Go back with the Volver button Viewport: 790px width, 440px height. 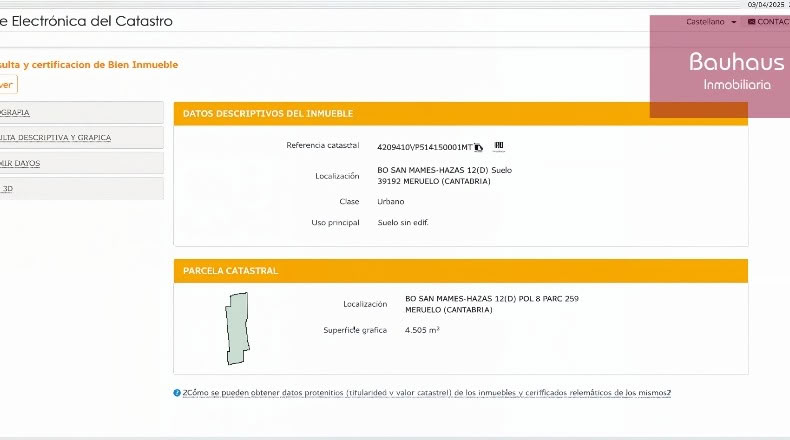[x=8, y=84]
